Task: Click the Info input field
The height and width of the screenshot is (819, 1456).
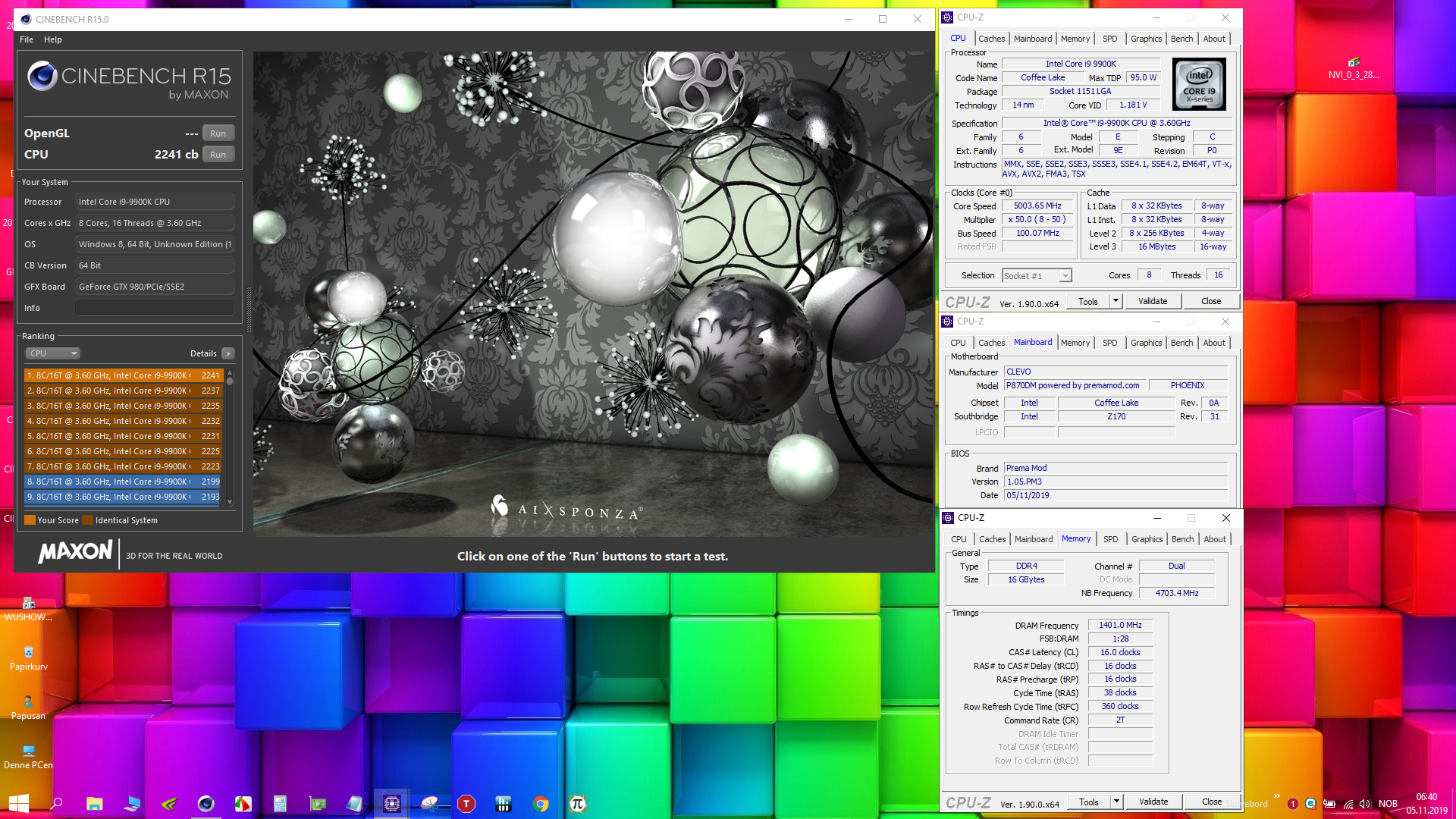Action: [x=155, y=308]
